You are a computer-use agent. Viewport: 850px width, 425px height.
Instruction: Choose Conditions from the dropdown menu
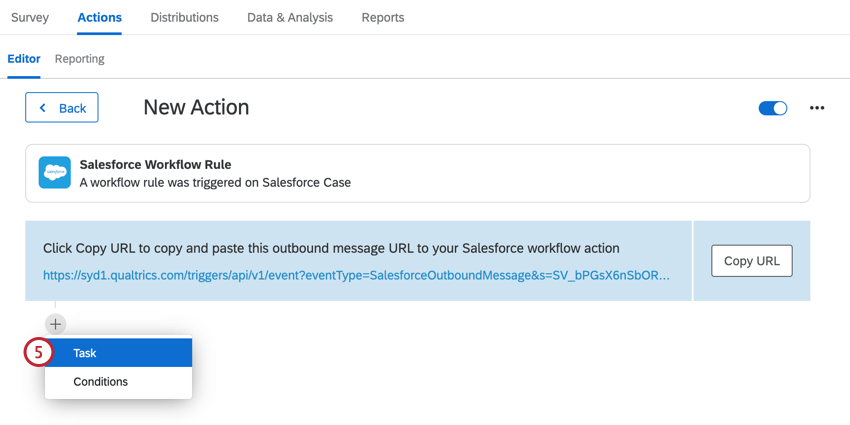click(x=101, y=382)
